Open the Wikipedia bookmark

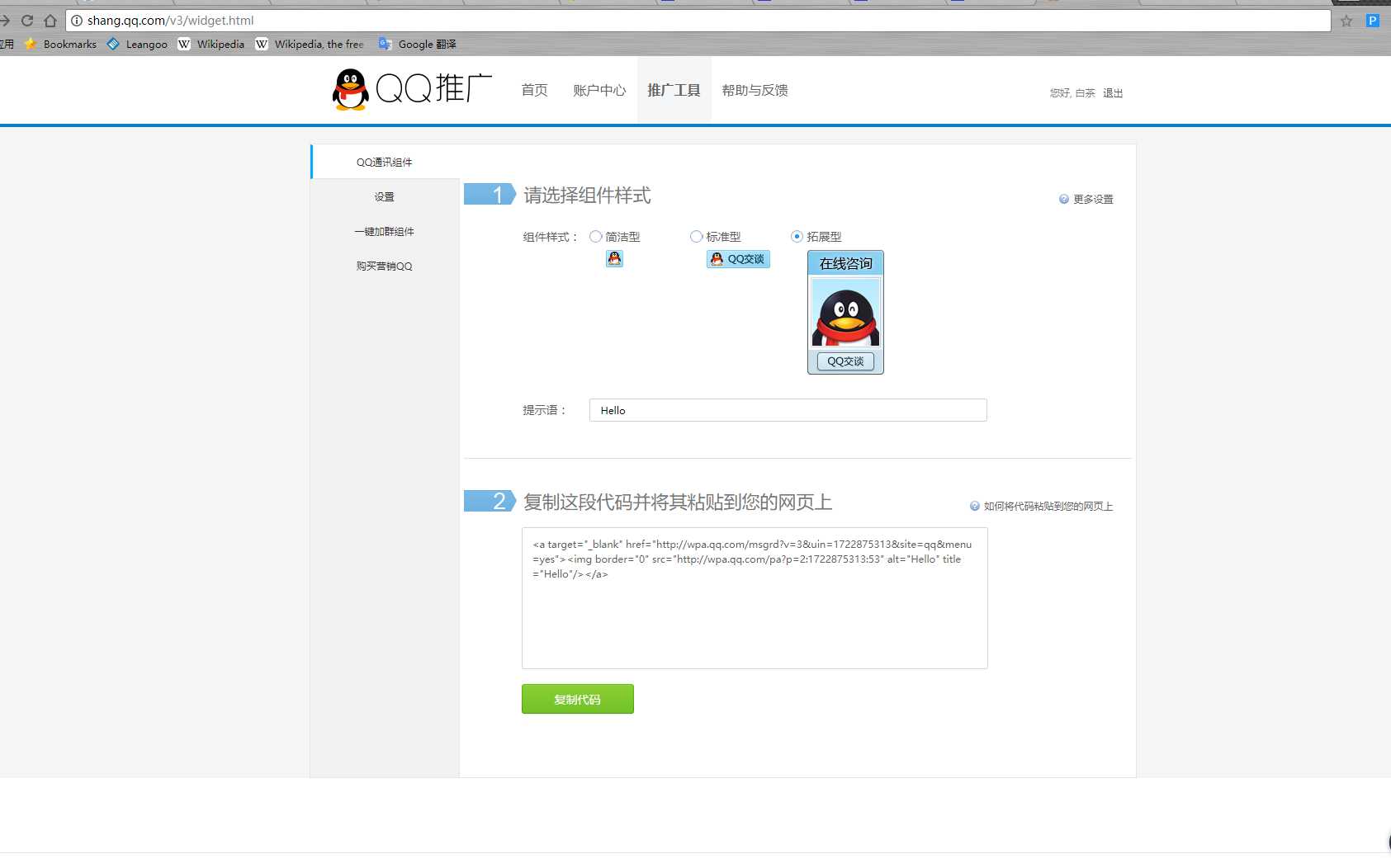(x=211, y=44)
